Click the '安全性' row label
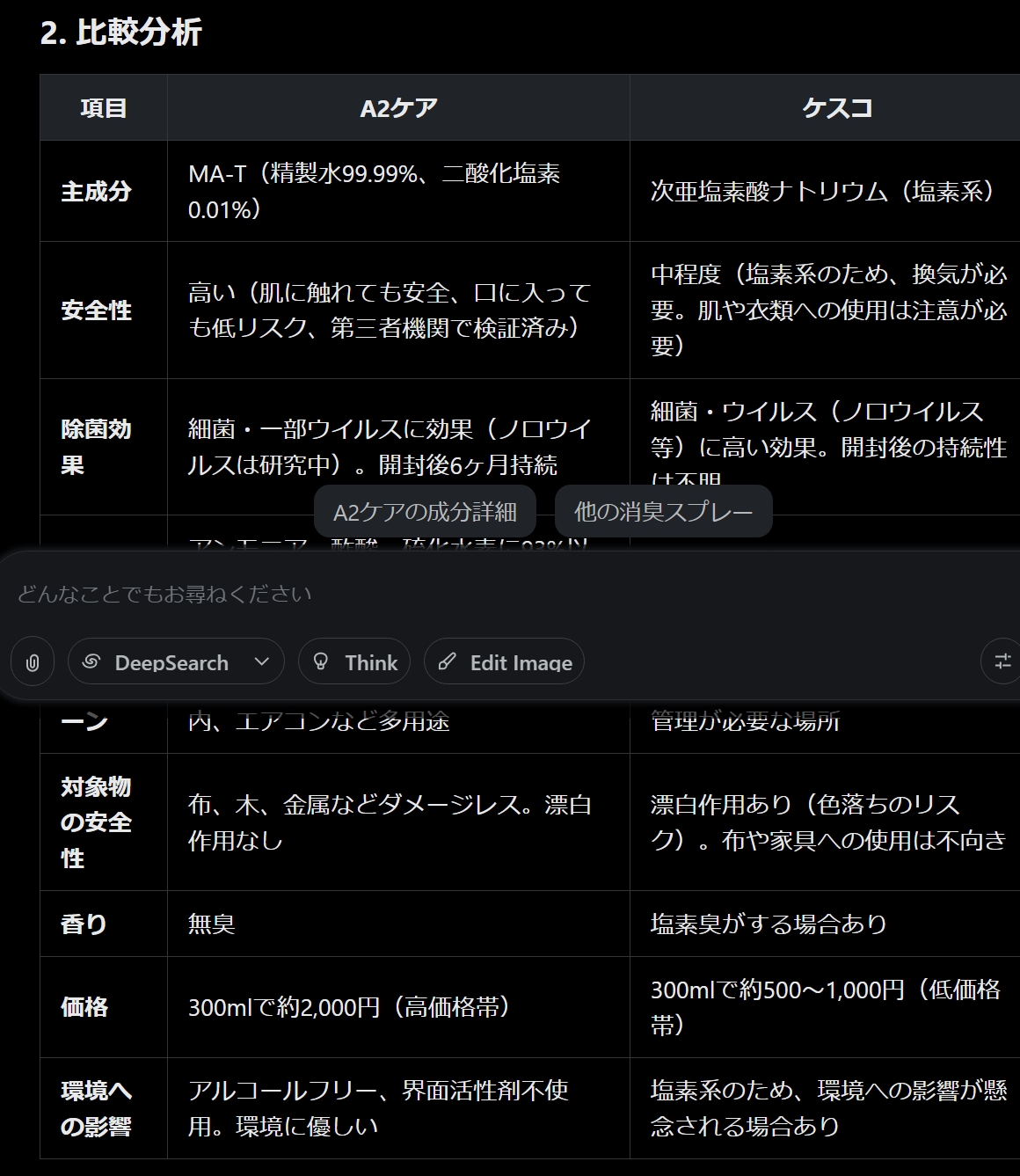This screenshot has width=1020, height=1176. pyautogui.click(x=96, y=310)
